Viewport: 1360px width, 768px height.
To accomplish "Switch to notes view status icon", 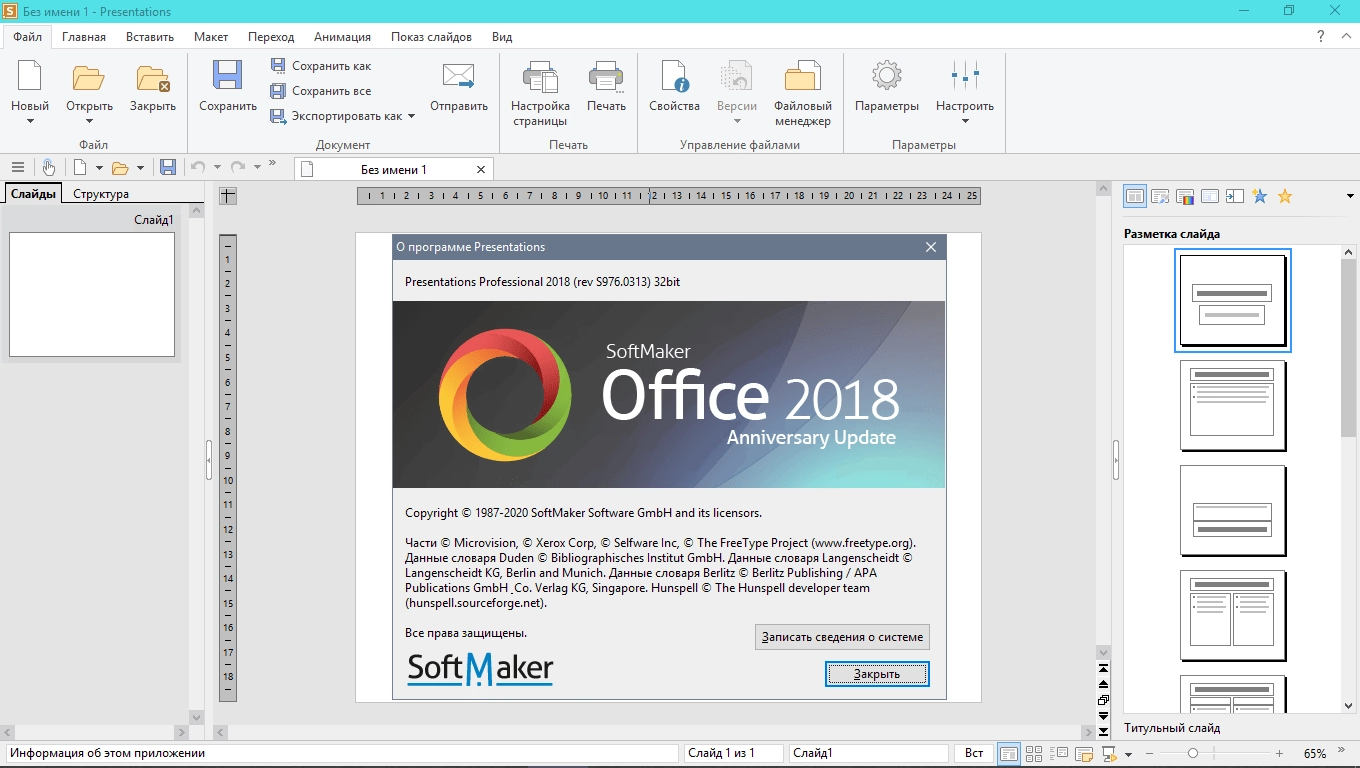I will (x=1084, y=753).
